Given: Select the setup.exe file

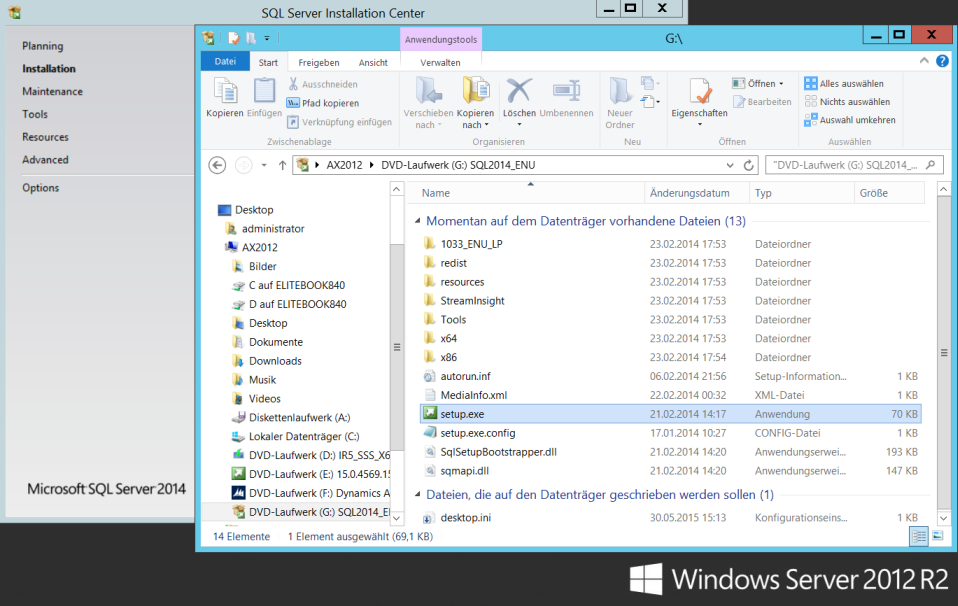Looking at the screenshot, I should (462, 414).
